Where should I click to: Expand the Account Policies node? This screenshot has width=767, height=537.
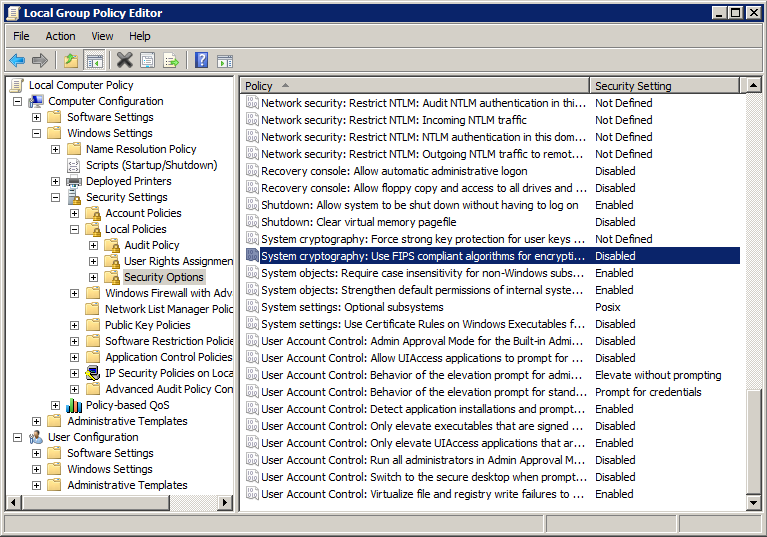(x=74, y=213)
